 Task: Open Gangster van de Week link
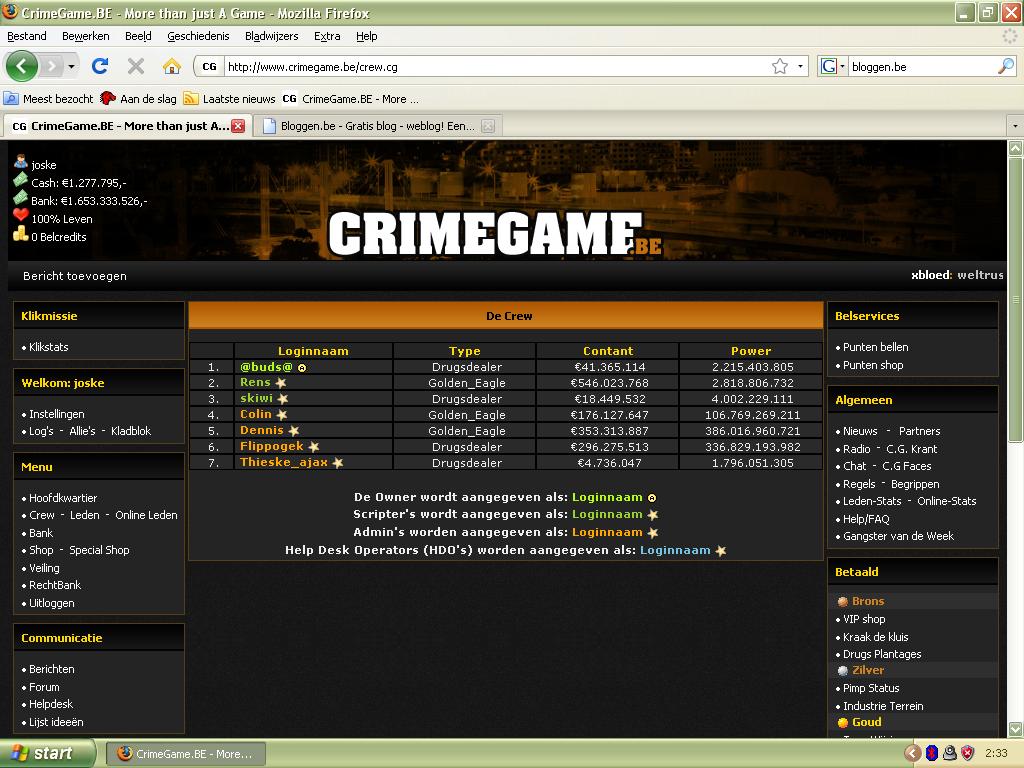[x=899, y=536]
